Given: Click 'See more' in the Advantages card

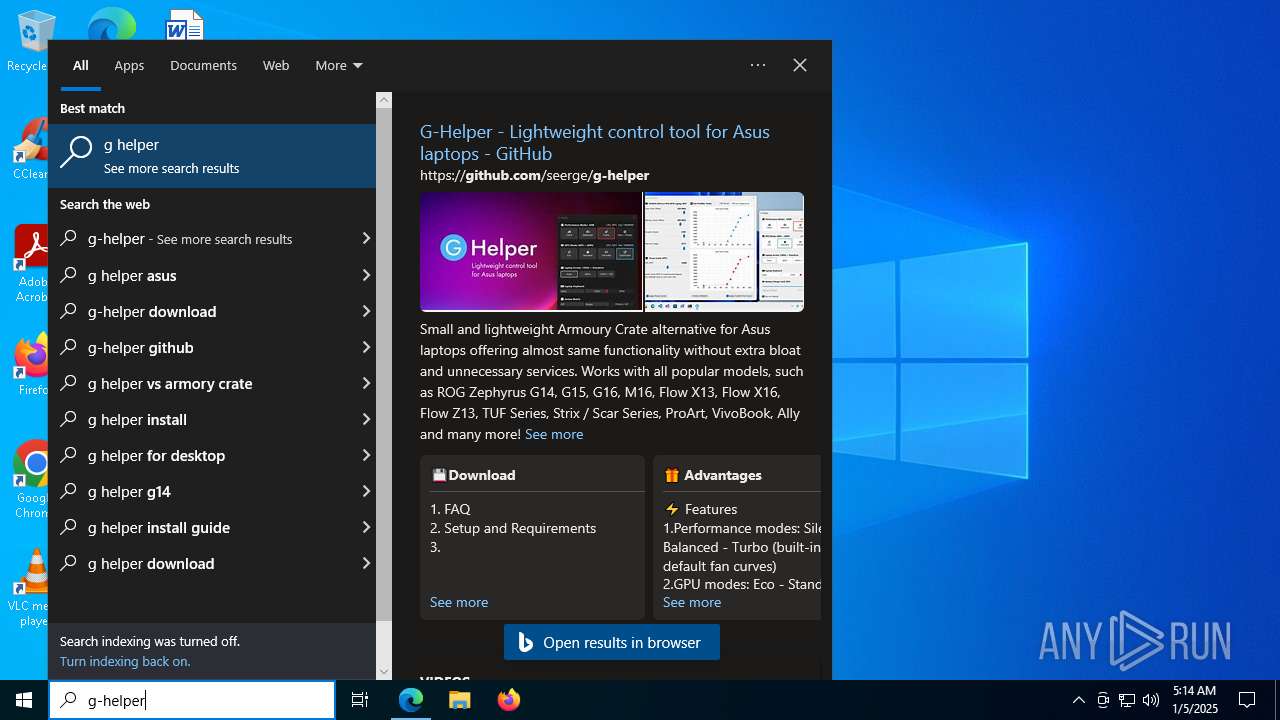Looking at the screenshot, I should (x=692, y=602).
